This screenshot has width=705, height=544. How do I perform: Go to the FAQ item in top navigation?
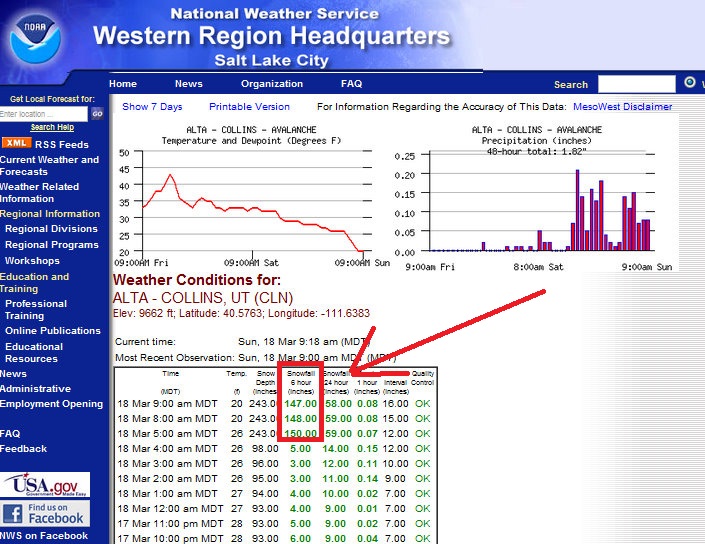click(x=351, y=84)
